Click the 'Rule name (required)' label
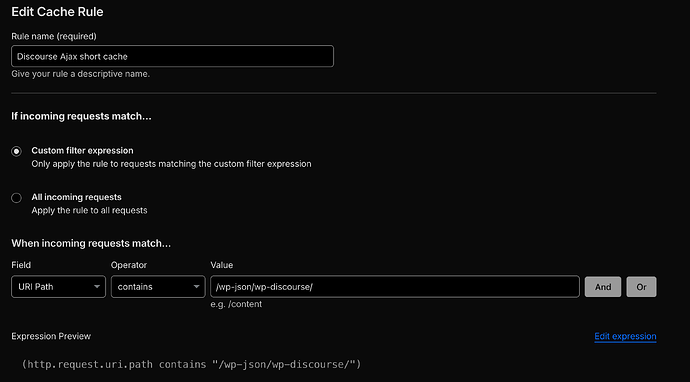Screen dimensions: 690x382 click(x=54, y=36)
